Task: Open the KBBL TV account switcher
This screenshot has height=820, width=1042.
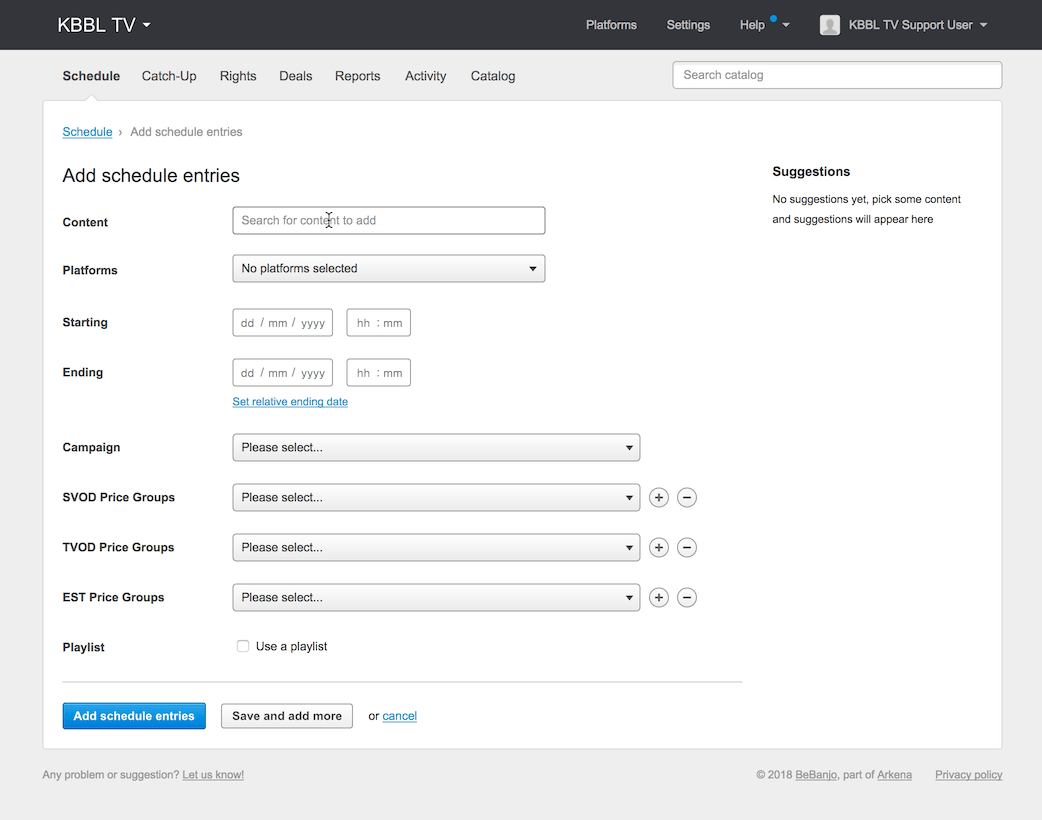Action: pyautogui.click(x=104, y=25)
